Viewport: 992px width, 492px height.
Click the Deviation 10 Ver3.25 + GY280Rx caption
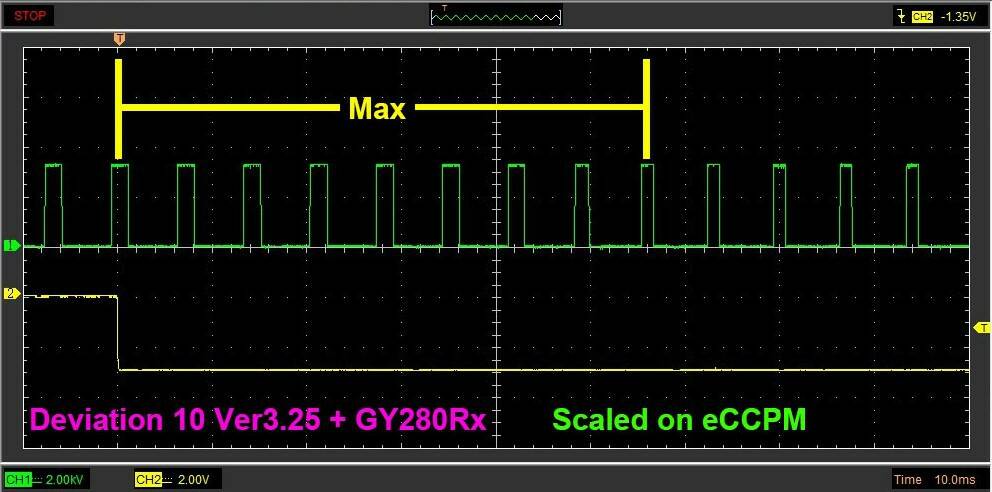click(258, 420)
